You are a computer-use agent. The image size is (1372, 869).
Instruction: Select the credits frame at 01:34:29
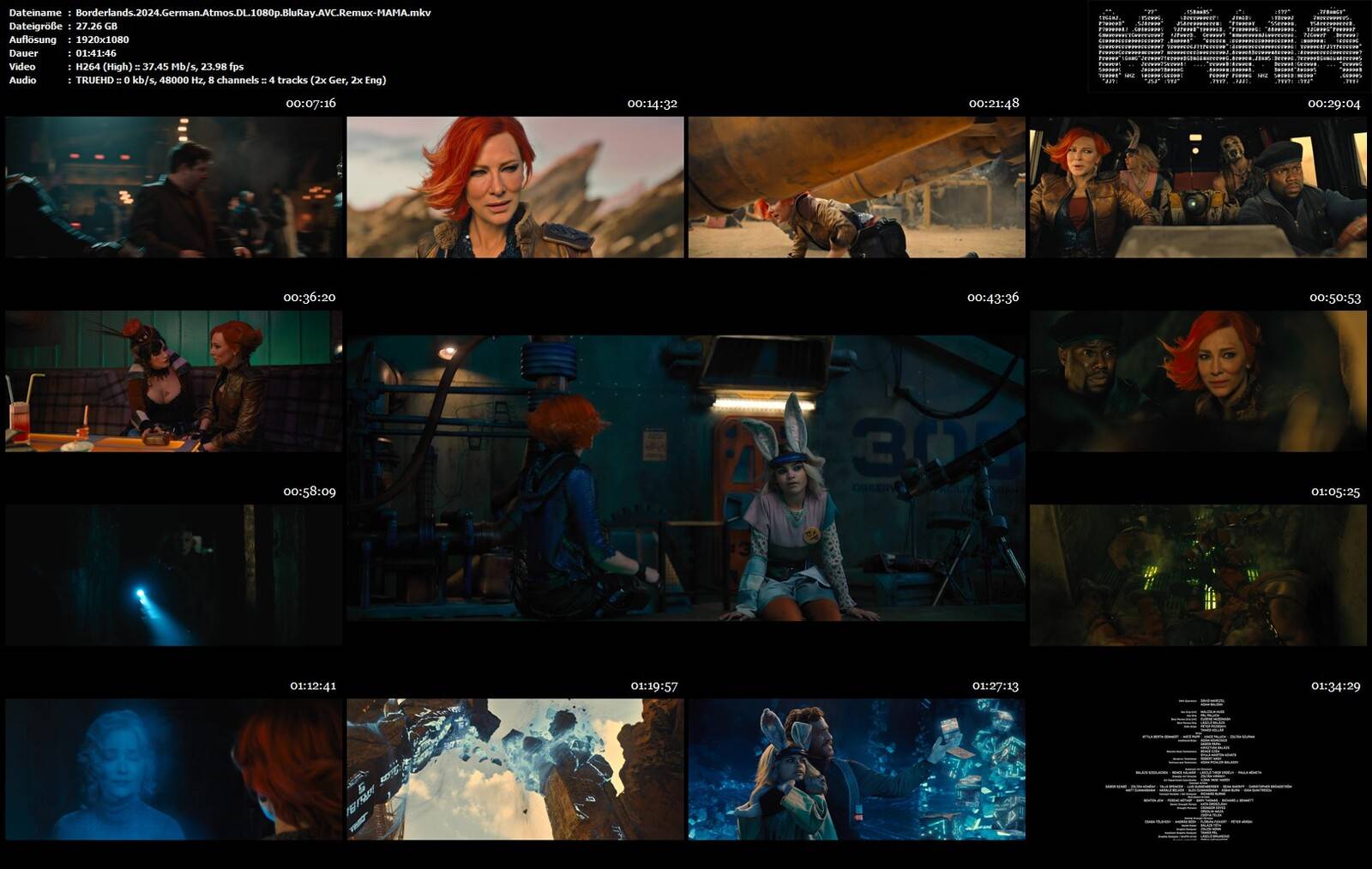[x=1198, y=769]
